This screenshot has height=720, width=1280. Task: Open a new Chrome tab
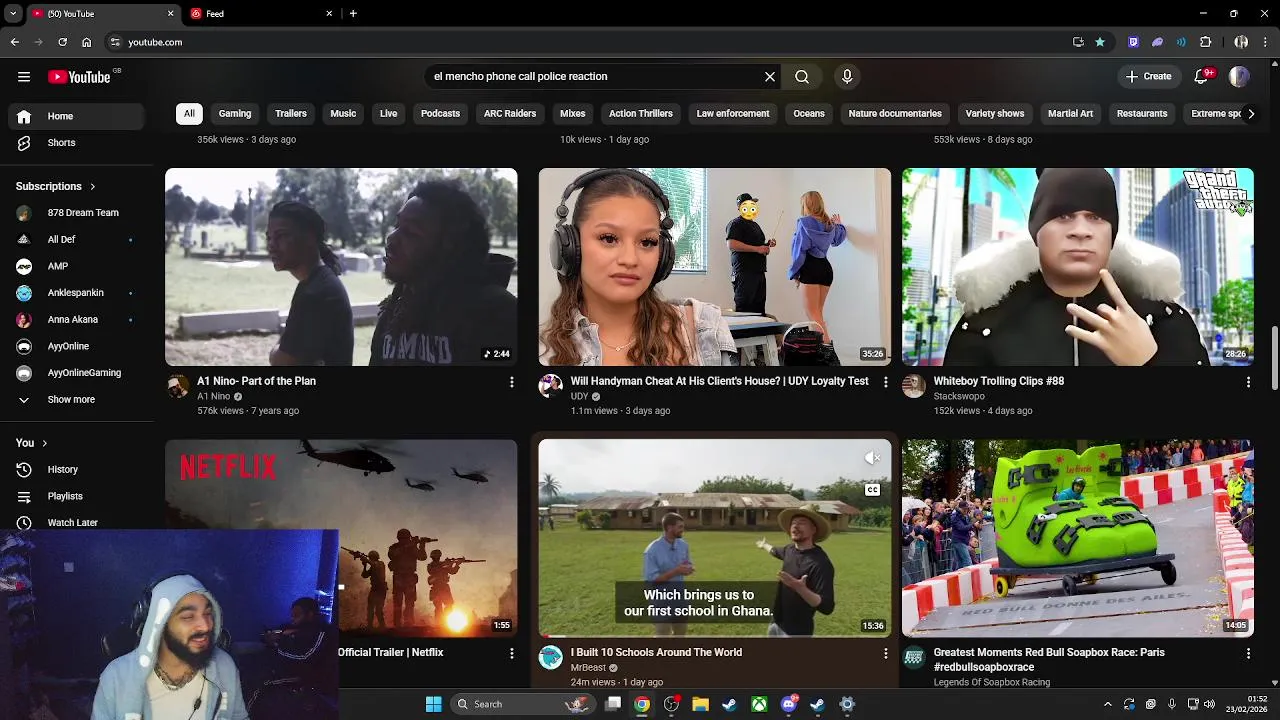[353, 14]
